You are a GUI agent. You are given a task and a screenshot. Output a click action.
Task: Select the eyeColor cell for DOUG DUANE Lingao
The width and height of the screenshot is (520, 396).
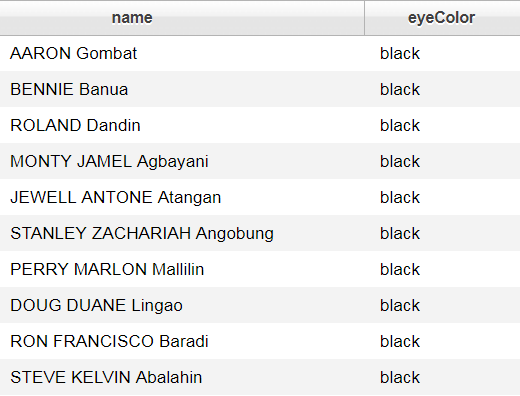pos(442,305)
